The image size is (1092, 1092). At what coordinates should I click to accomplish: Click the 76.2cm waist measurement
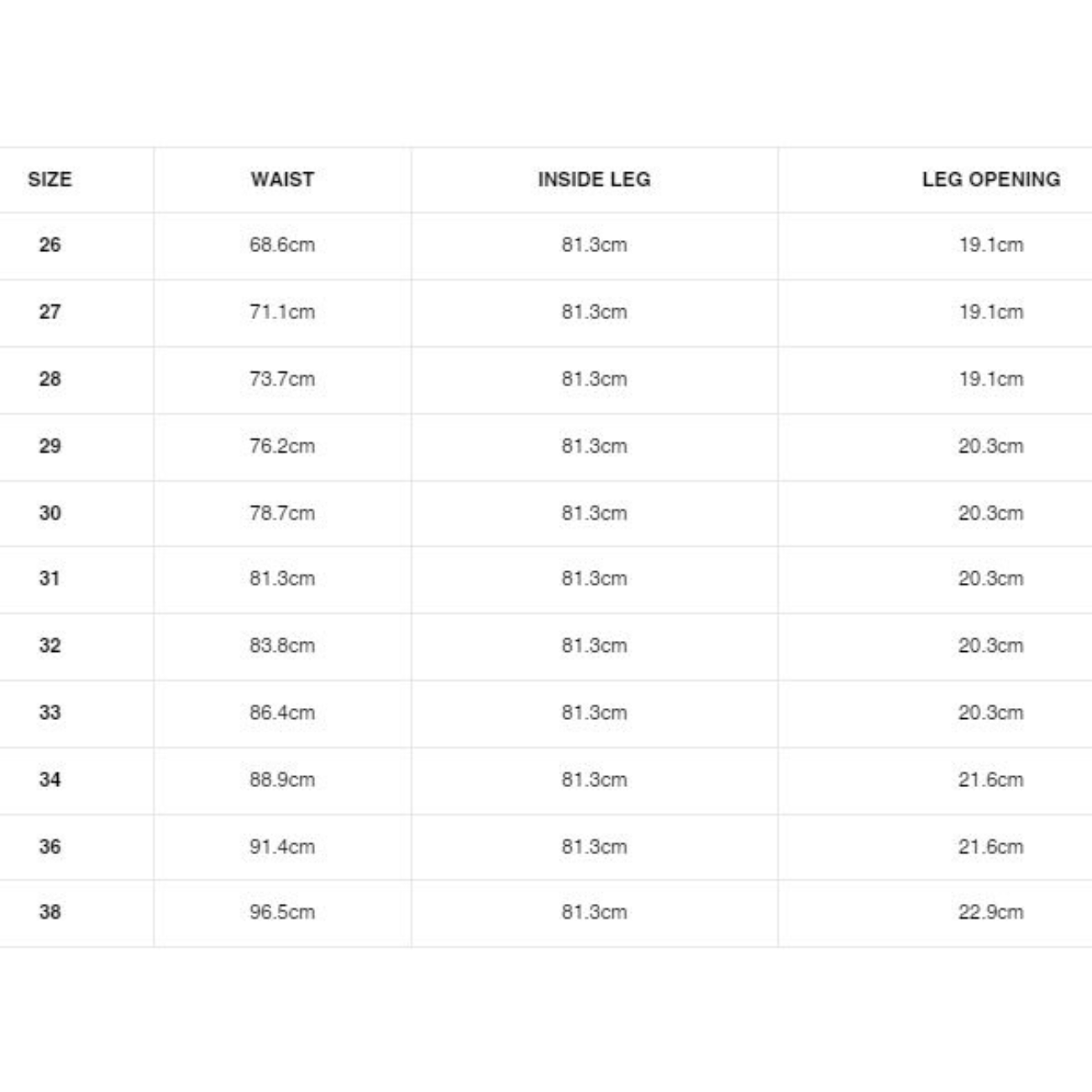point(282,447)
